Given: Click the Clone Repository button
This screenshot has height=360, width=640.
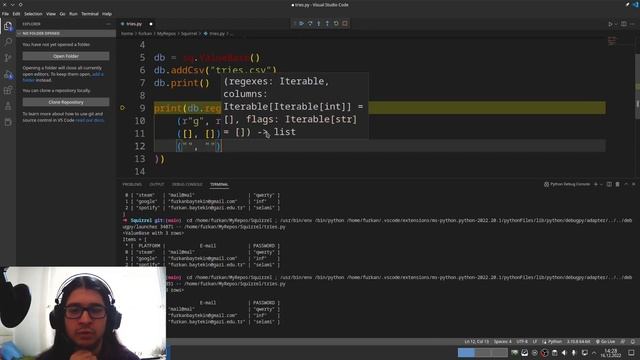Looking at the screenshot, I should pos(66,102).
